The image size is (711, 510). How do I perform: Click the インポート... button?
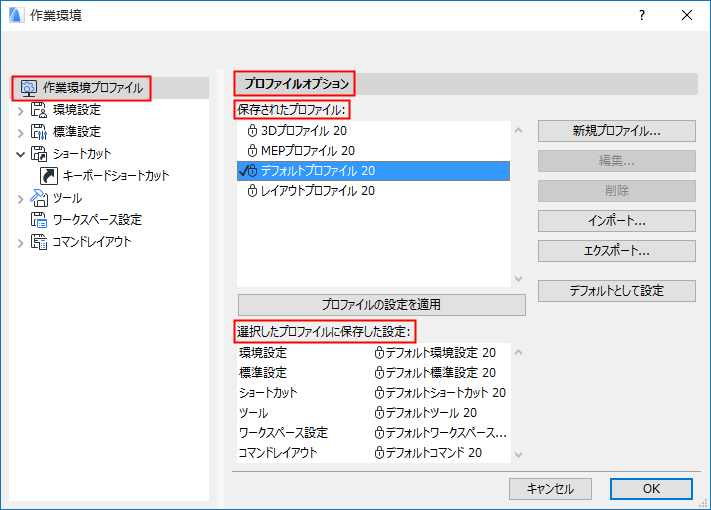[x=617, y=221]
